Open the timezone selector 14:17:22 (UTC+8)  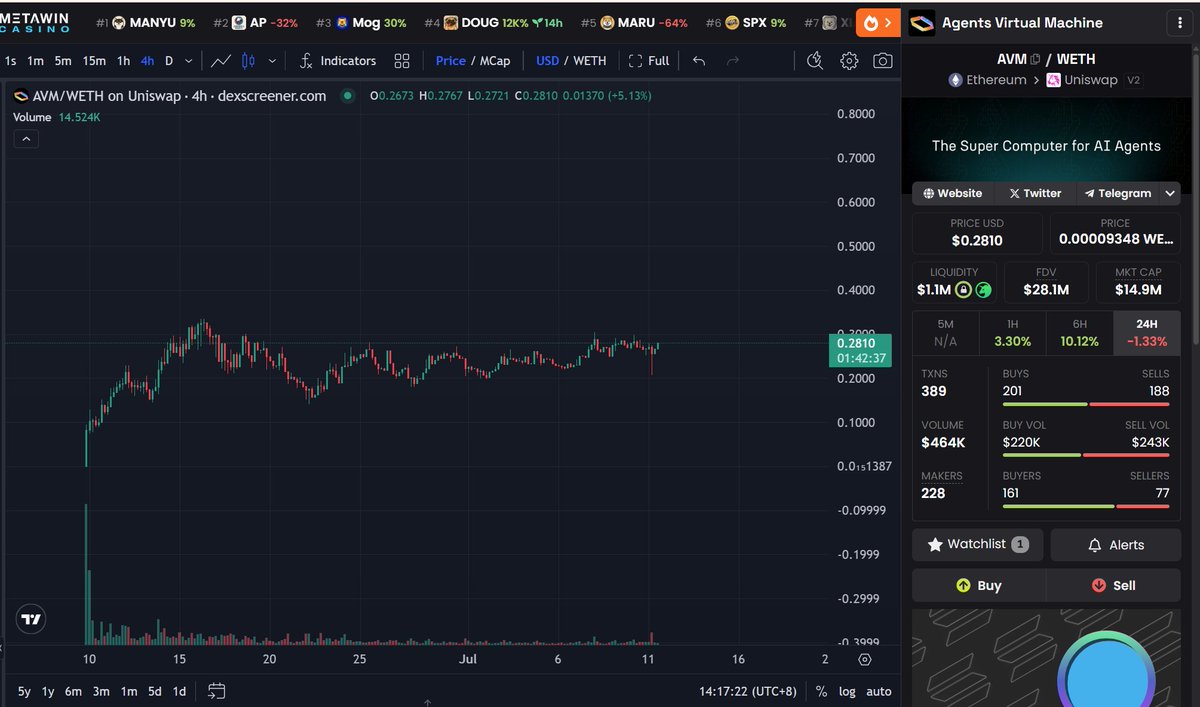click(x=749, y=691)
